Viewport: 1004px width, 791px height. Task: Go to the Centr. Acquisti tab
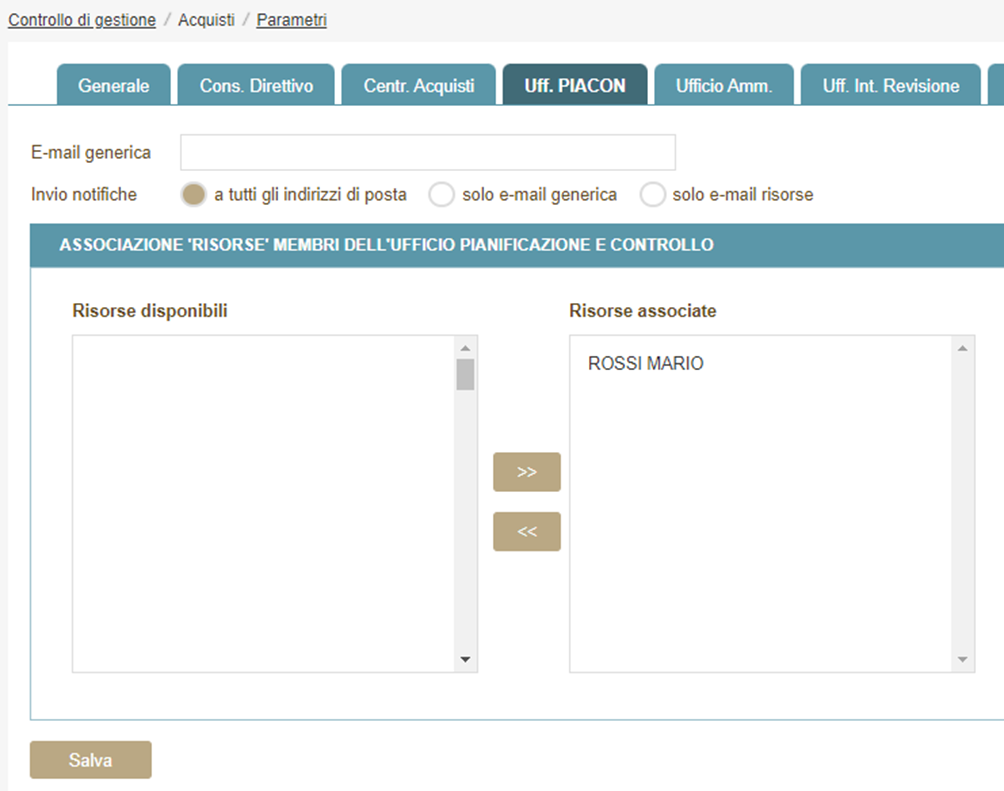coord(419,86)
